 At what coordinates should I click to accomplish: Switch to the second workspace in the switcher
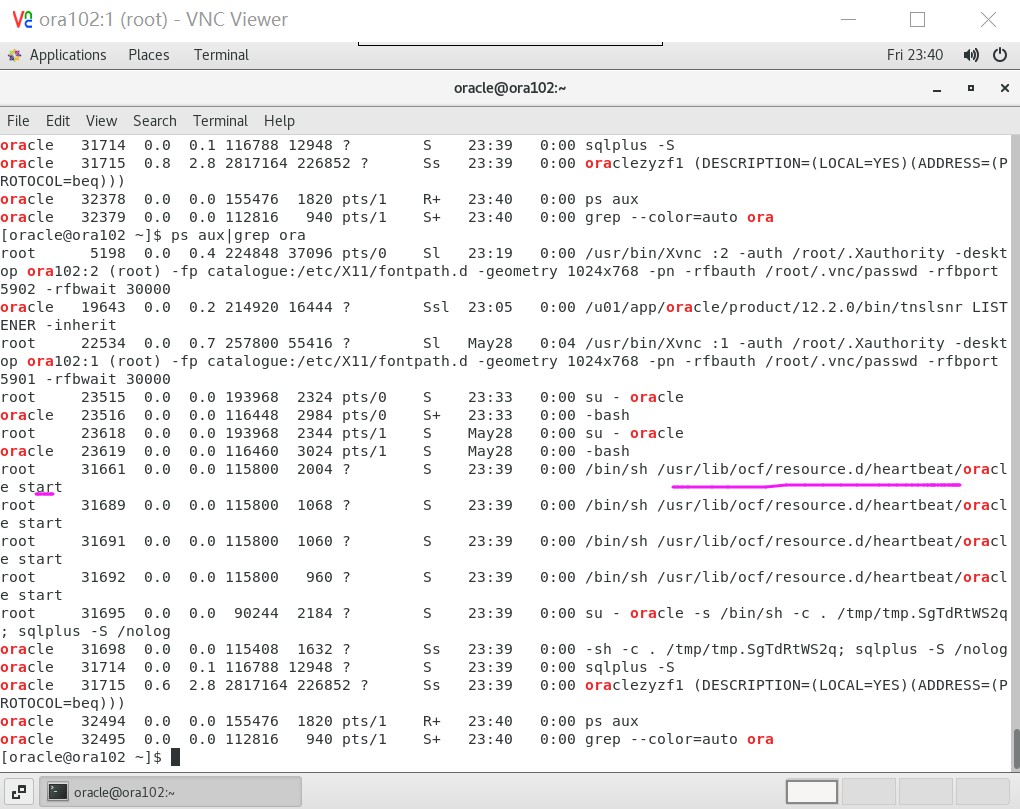tap(870, 790)
